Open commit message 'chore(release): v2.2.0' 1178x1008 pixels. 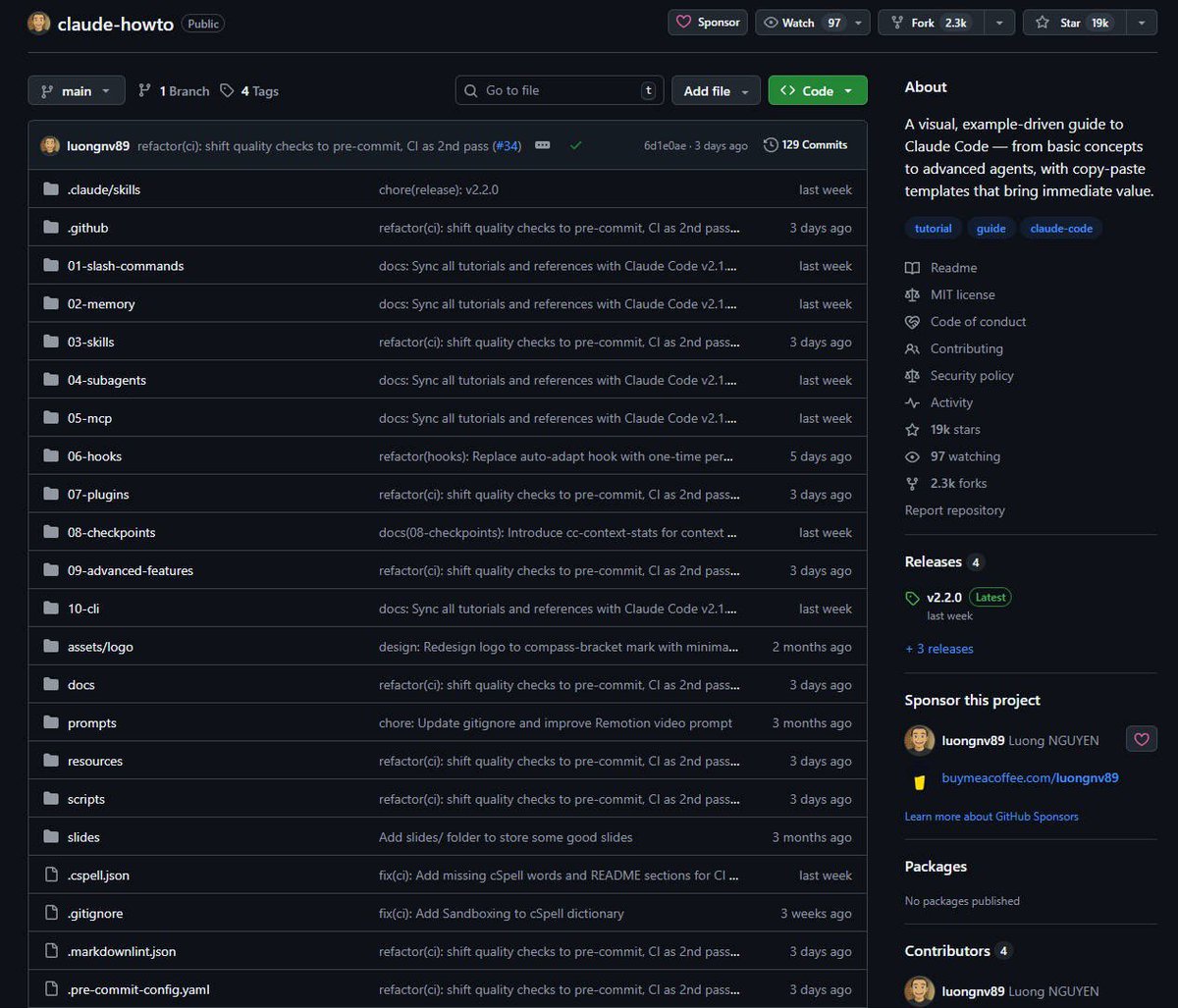tap(439, 189)
